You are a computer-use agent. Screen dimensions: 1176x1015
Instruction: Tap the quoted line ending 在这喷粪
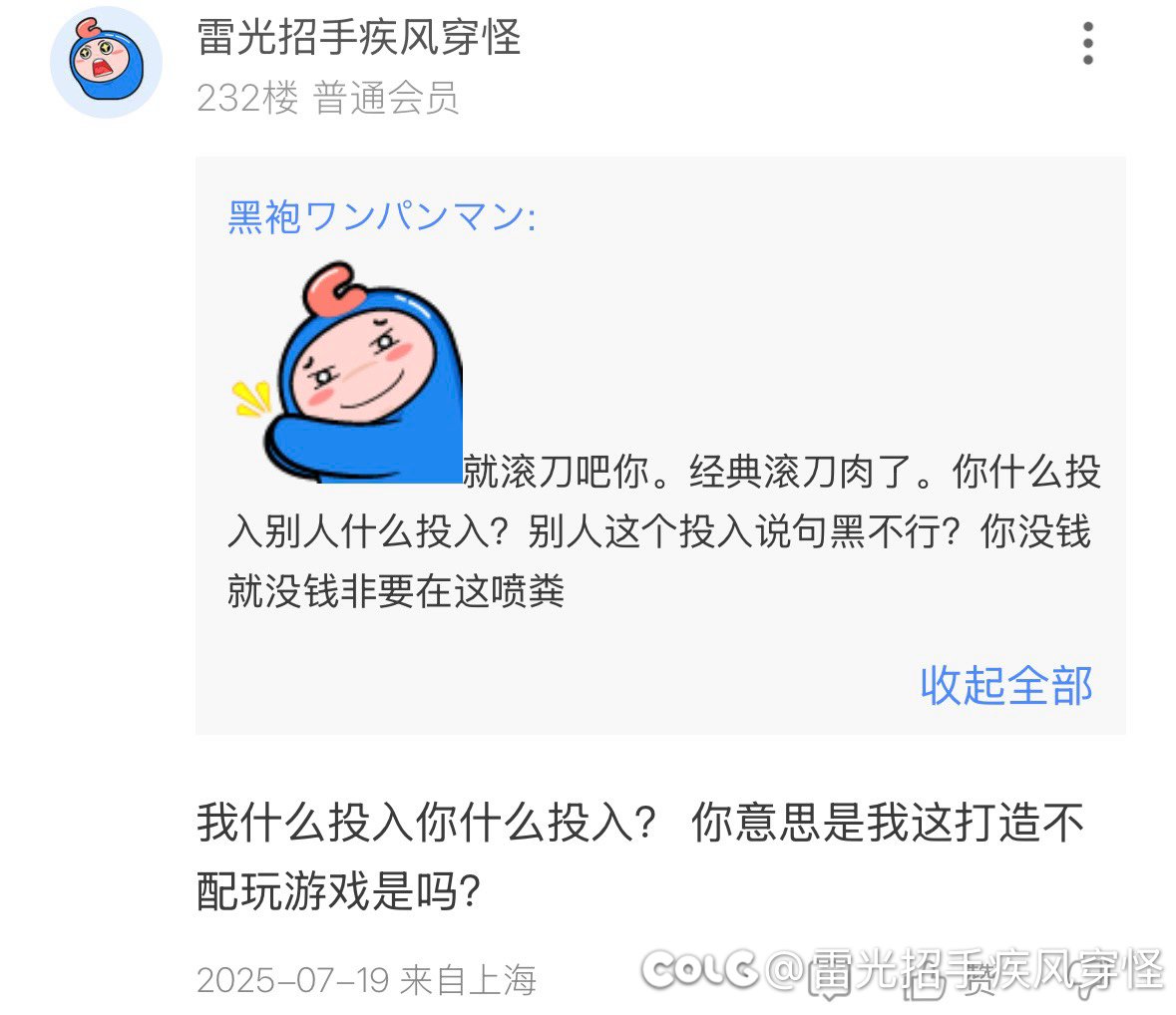[396, 590]
